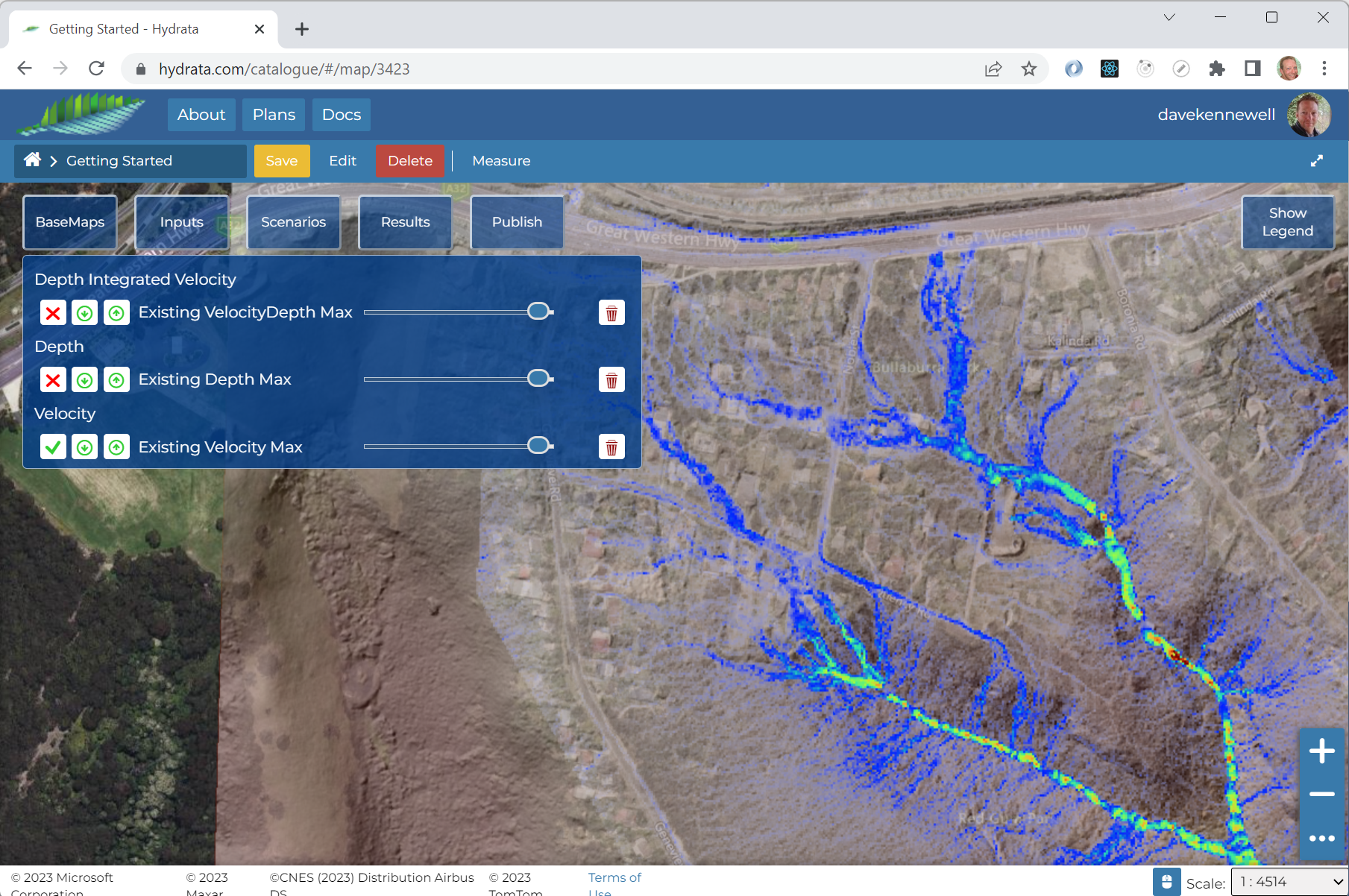
Task: Move Existing Depth Max layer down
Action: 85,380
